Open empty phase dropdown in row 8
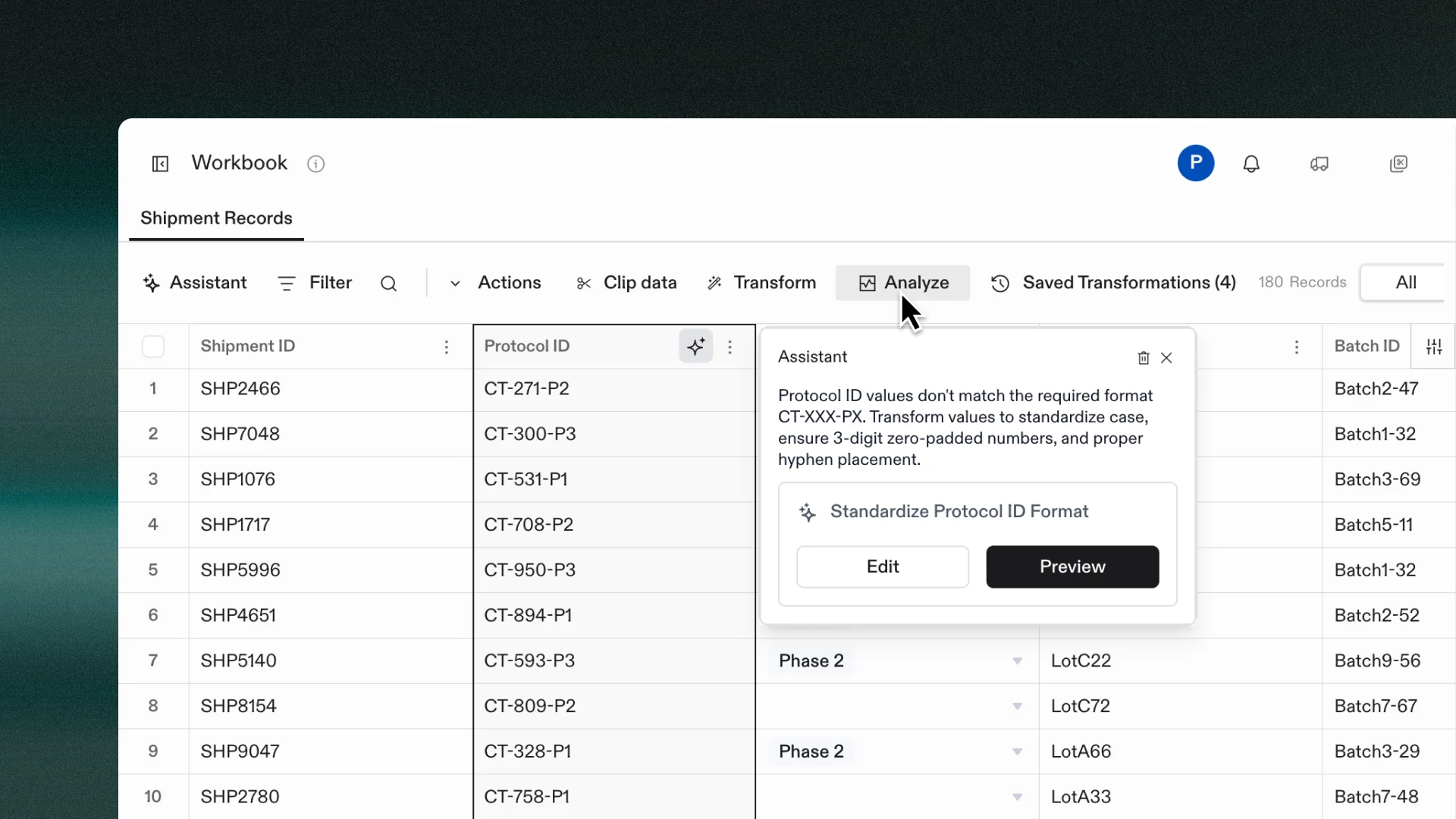The image size is (1456, 819). (1017, 707)
